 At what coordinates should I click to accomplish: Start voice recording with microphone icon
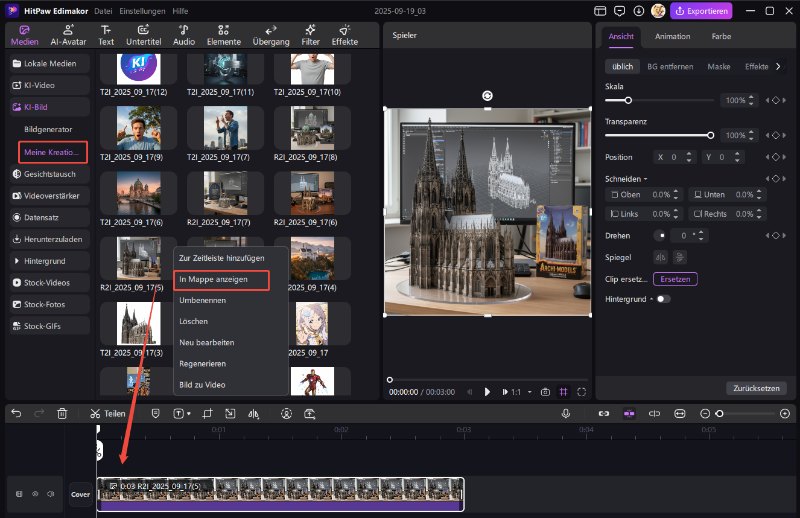(566, 413)
